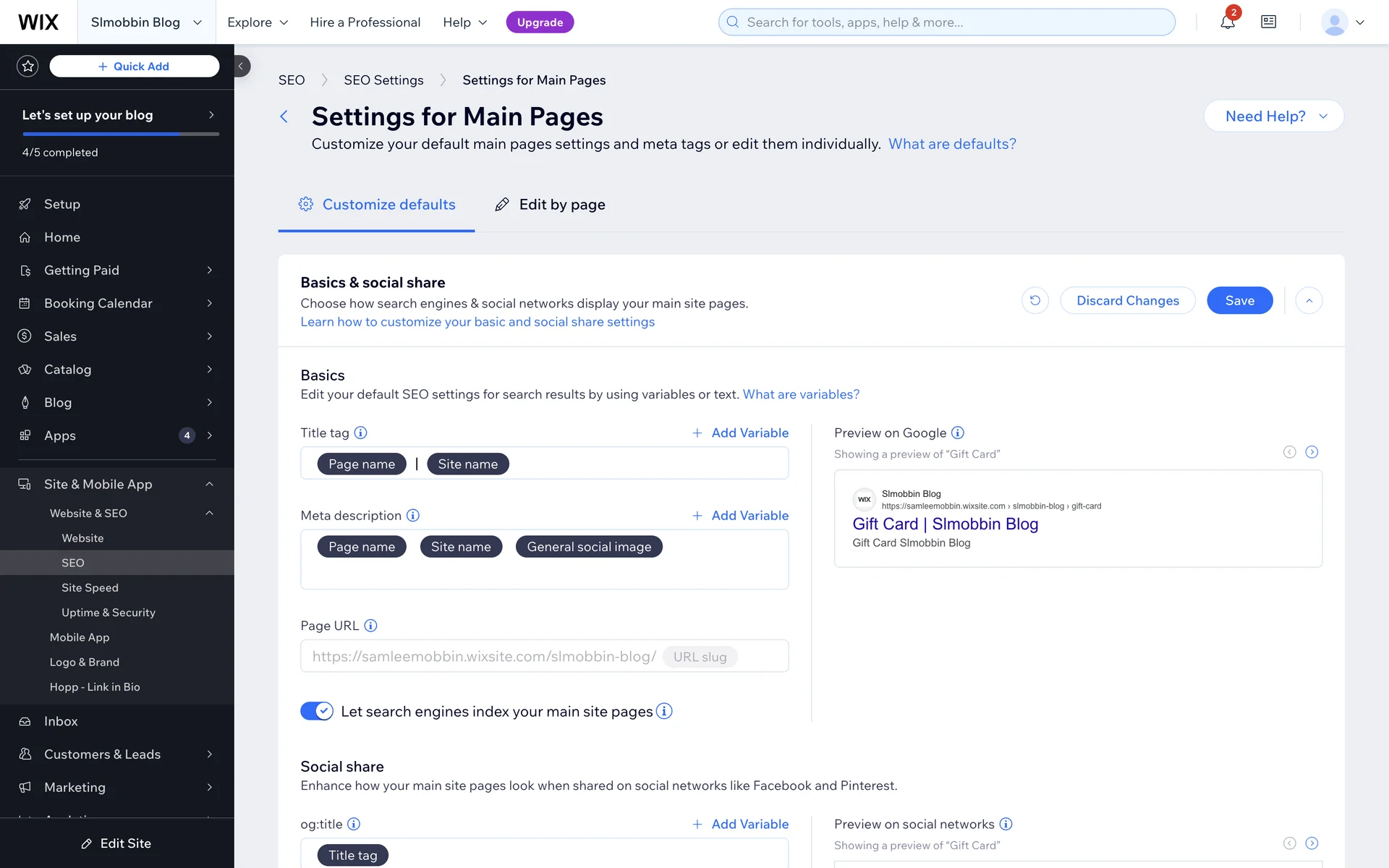This screenshot has height=868, width=1389.
Task: Collapse the sidebar with the arrow handle
Action: [x=241, y=67]
